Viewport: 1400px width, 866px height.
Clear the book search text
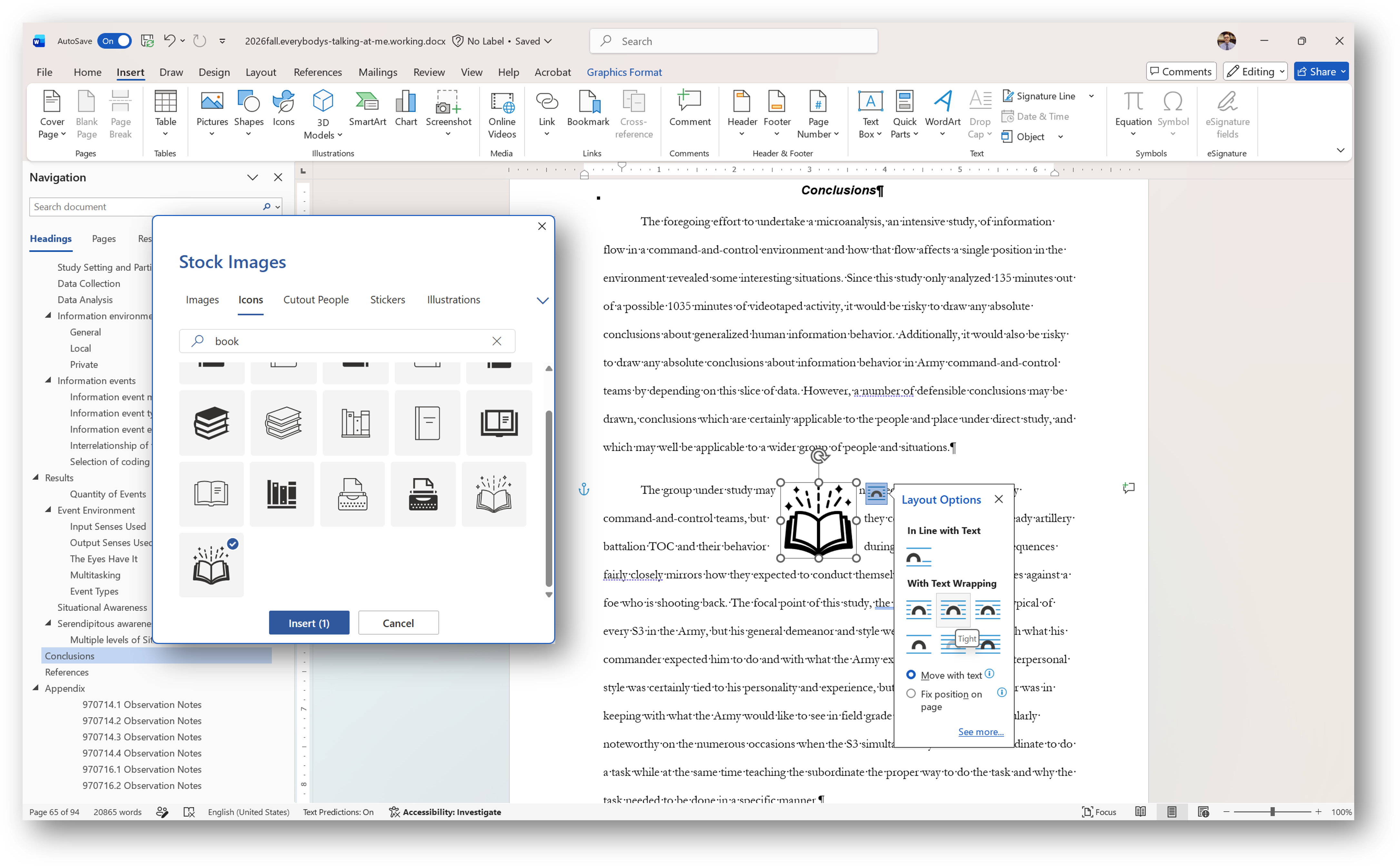497,341
